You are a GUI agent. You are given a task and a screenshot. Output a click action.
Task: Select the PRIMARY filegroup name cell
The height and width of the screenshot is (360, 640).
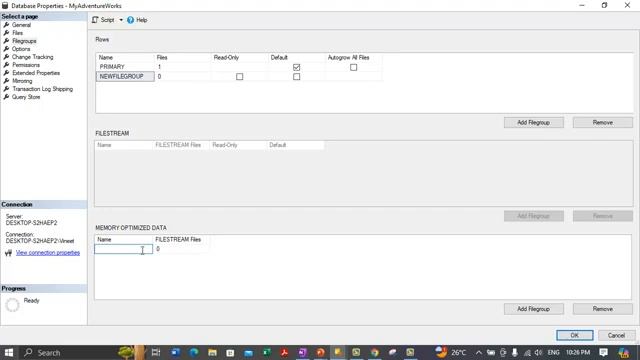[125, 67]
